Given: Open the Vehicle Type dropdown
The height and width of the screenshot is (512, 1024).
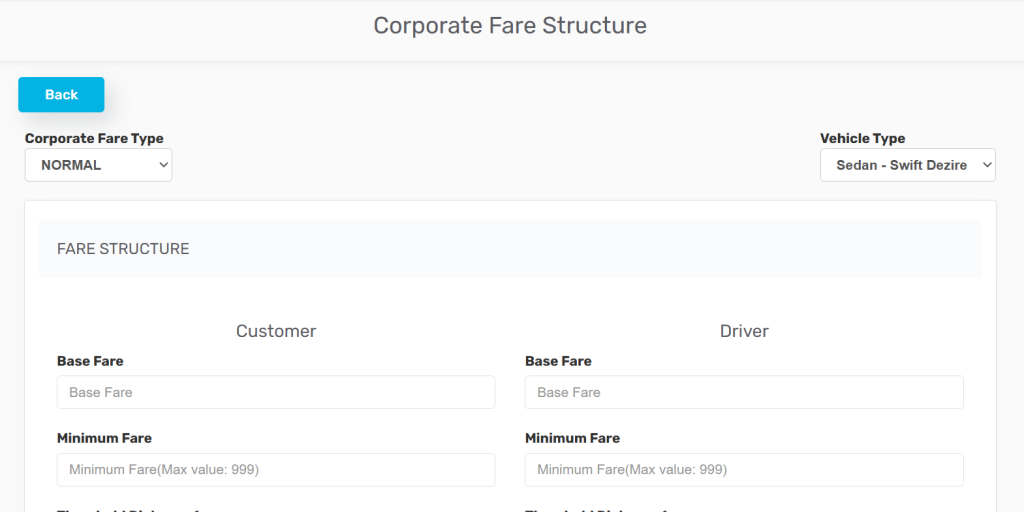Looking at the screenshot, I should click(907, 165).
